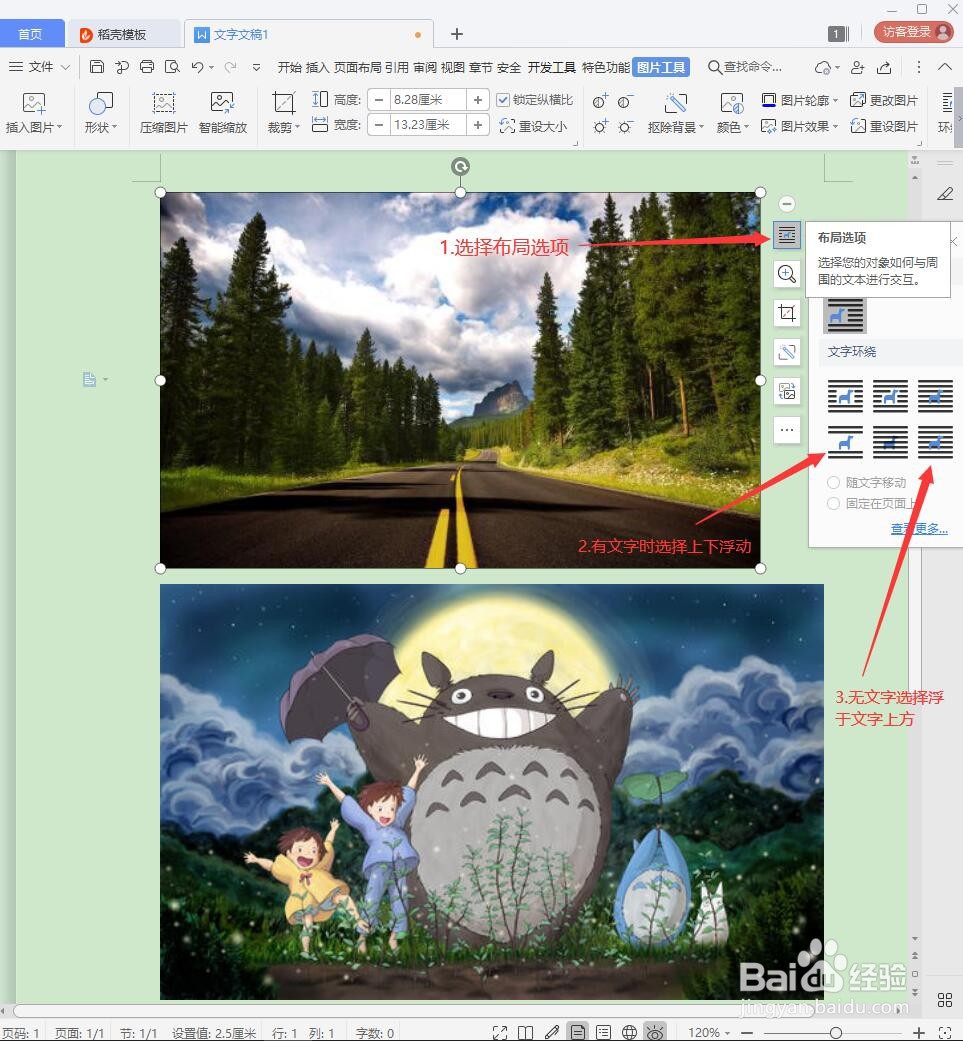The height and width of the screenshot is (1041, 963).
Task: Select in front of text wrapping option
Action: coord(935,442)
